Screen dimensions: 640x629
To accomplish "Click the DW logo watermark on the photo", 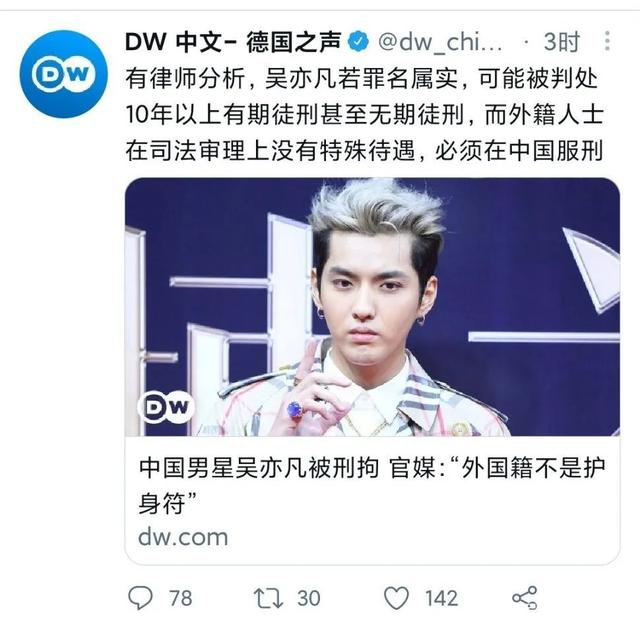I will point(166,407).
